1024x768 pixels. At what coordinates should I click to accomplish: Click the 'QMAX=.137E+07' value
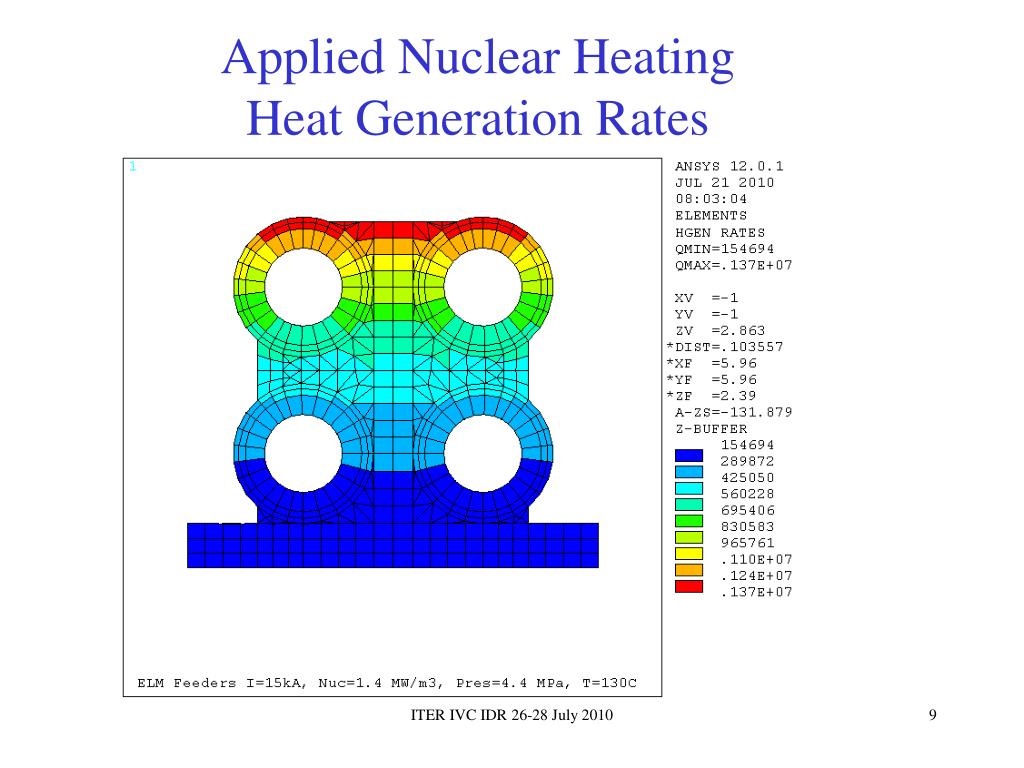click(x=733, y=265)
